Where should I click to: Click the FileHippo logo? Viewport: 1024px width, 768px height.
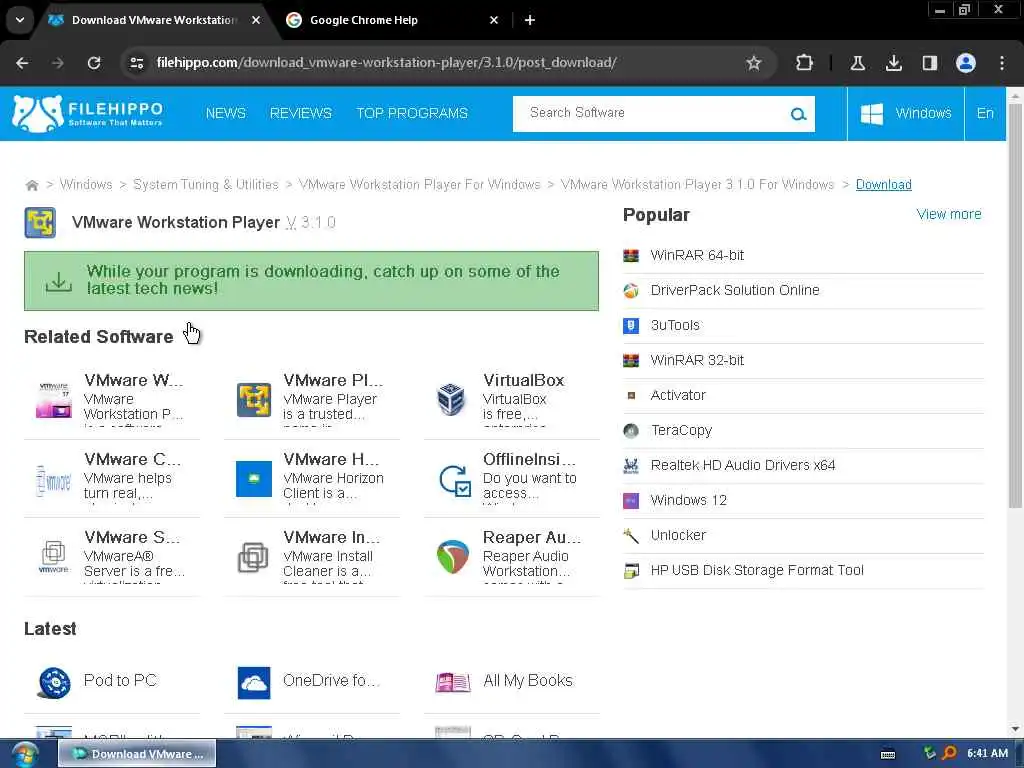[88, 113]
